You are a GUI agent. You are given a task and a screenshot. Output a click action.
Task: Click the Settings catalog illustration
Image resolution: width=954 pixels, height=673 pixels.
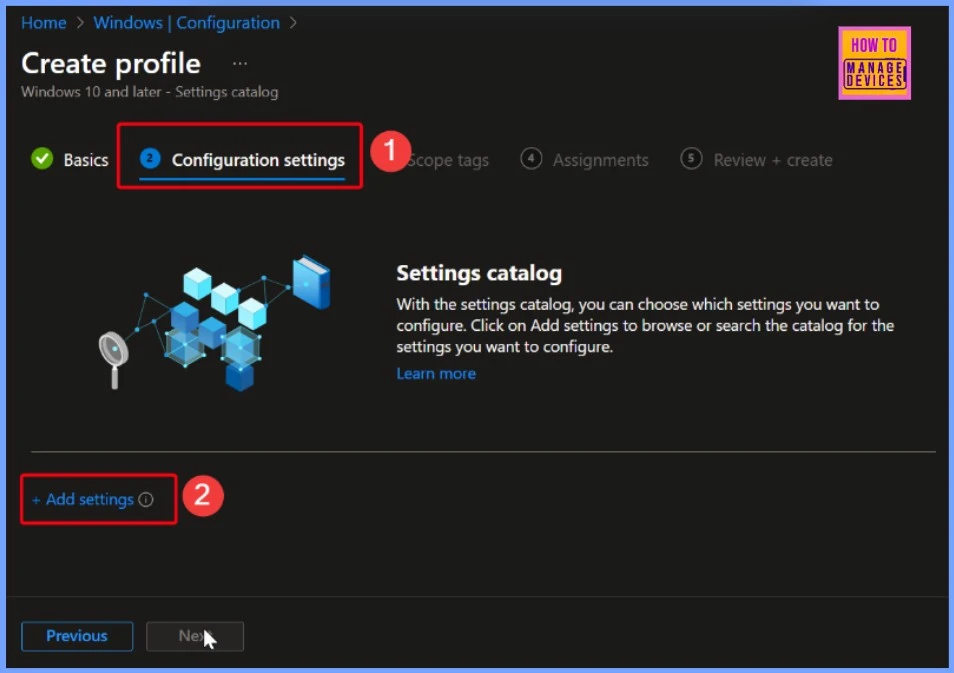click(x=215, y=323)
